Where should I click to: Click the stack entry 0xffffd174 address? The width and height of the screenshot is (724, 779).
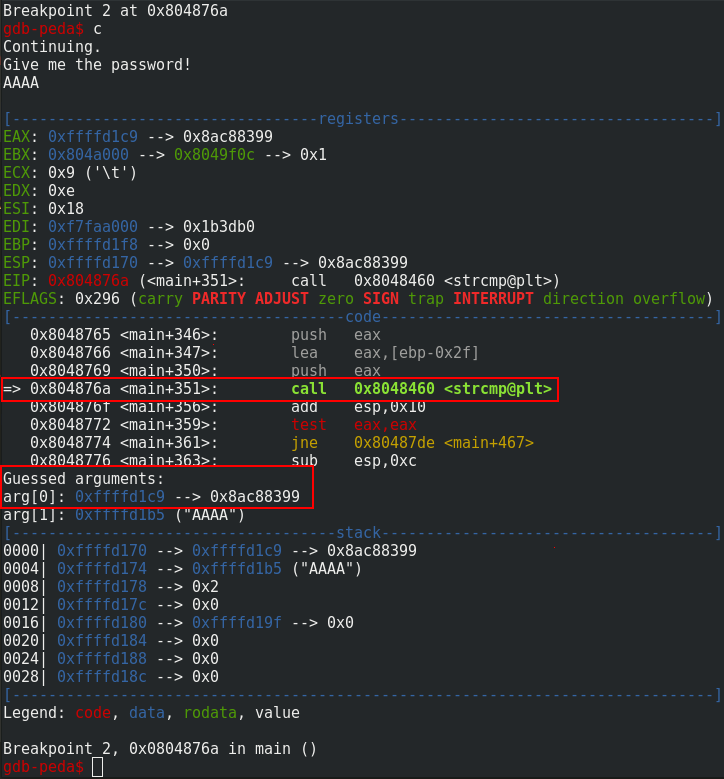[x=102, y=569]
